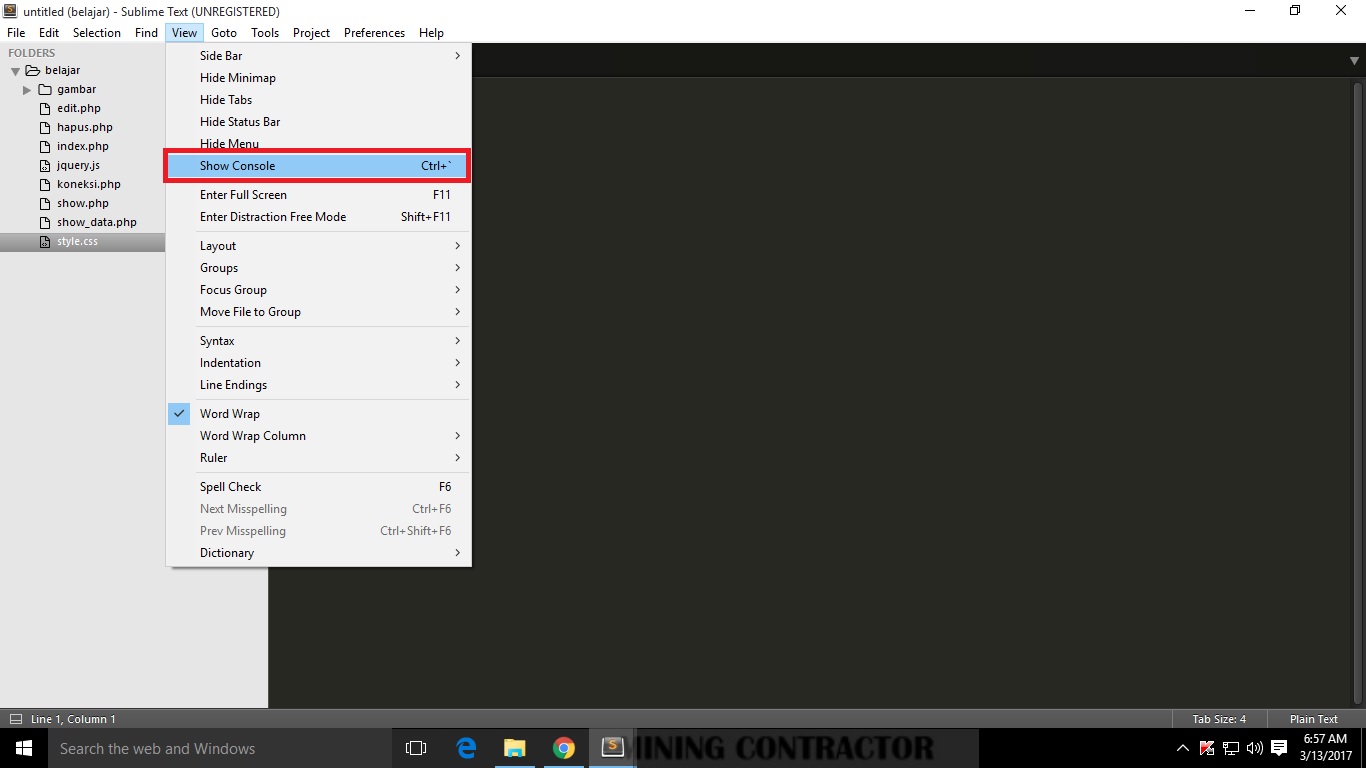Open the network status tray icon

[1229, 747]
